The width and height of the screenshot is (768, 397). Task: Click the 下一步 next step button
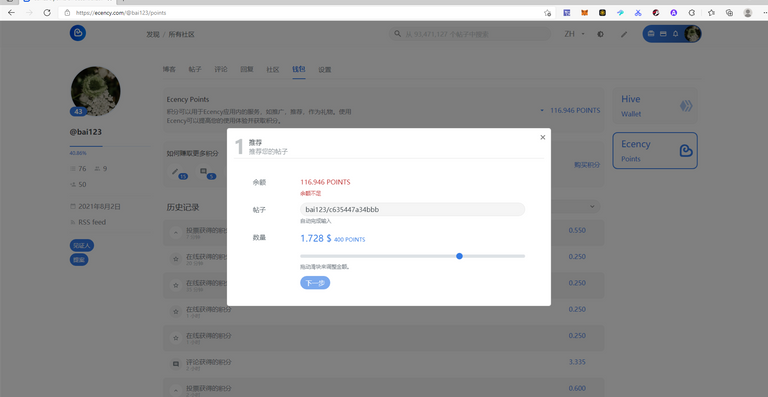(315, 283)
